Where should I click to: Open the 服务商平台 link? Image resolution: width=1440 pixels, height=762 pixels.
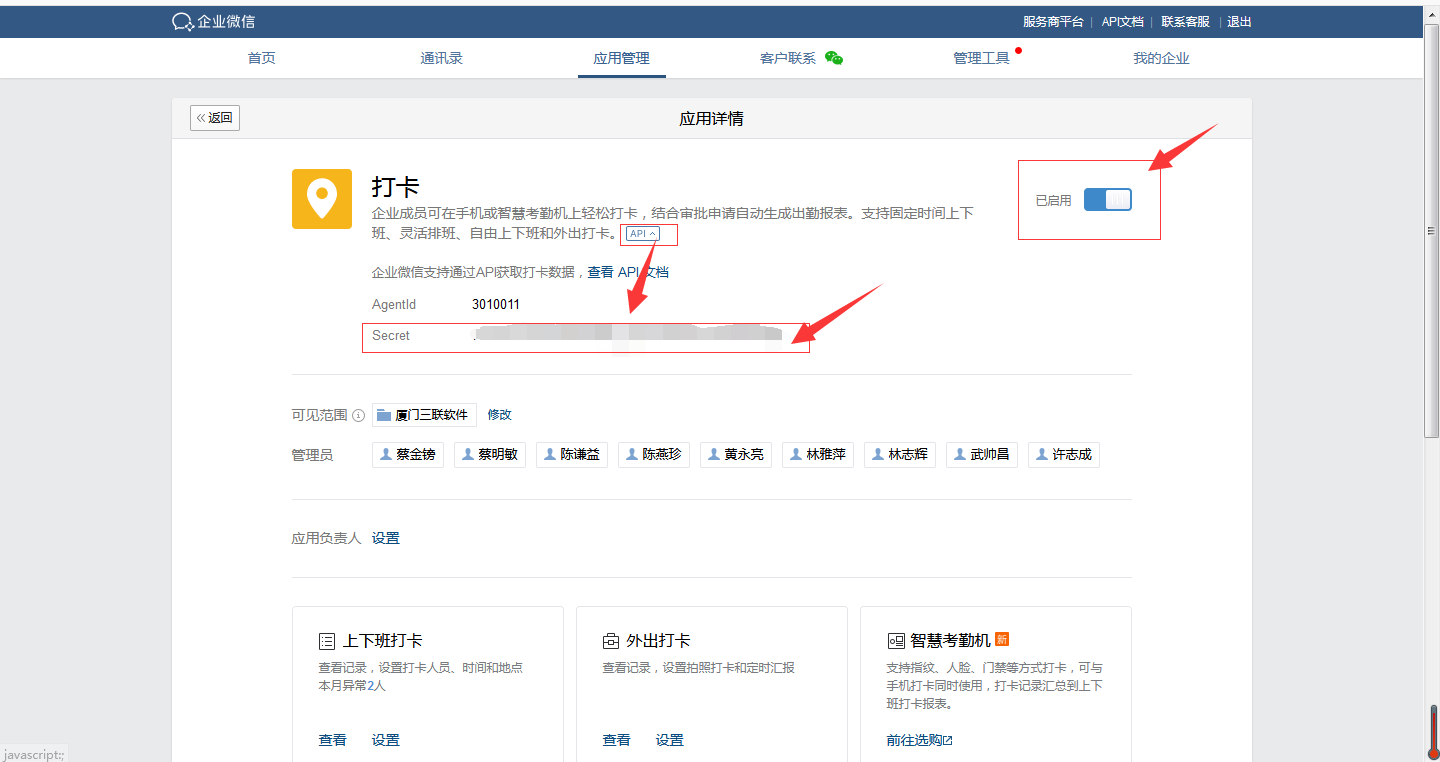click(x=1053, y=21)
